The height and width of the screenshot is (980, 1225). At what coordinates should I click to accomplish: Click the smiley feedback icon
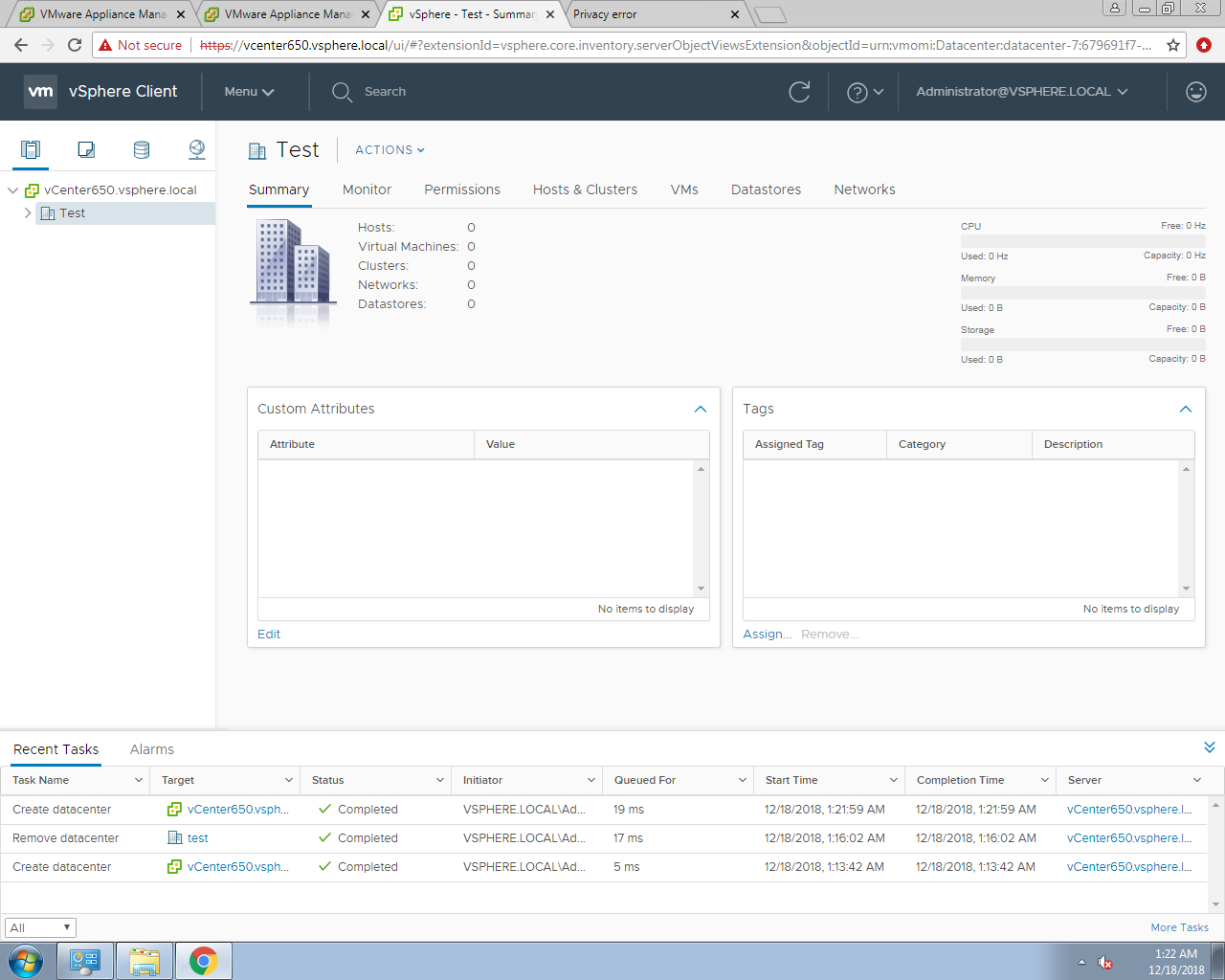click(x=1195, y=92)
